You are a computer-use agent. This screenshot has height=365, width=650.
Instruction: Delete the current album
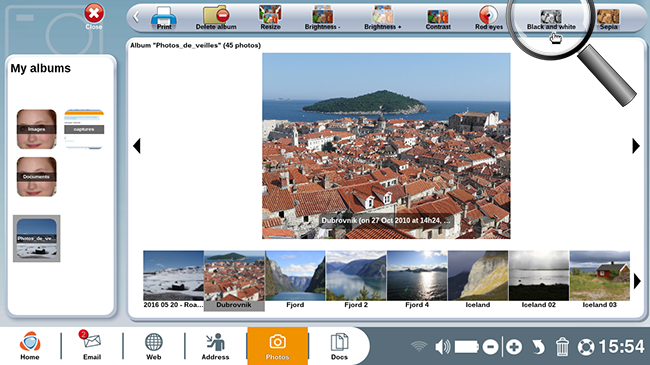coord(216,18)
